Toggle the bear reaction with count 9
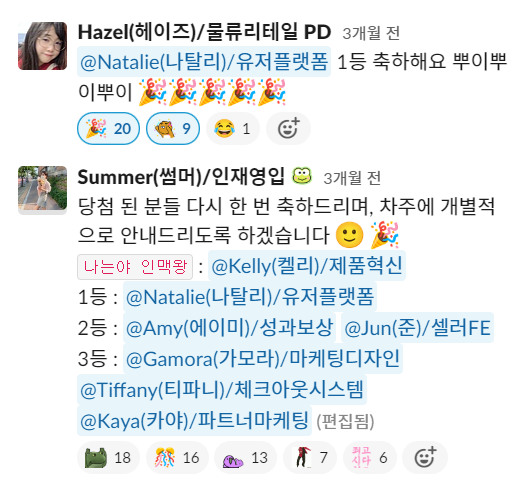 point(173,128)
